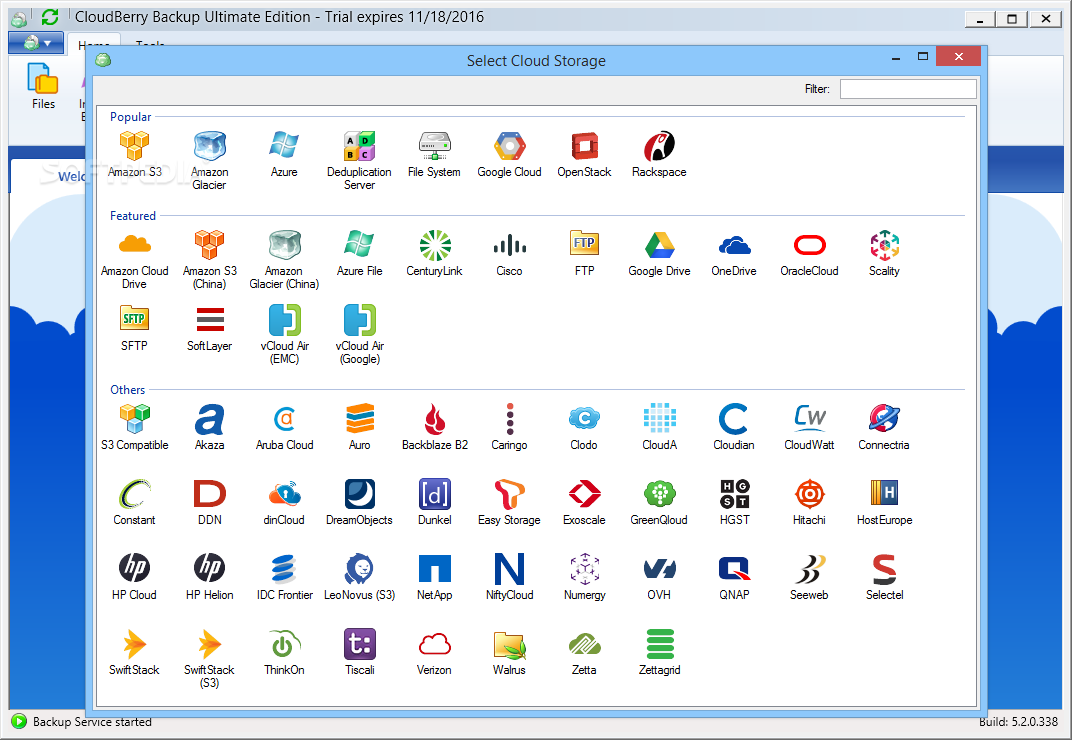The height and width of the screenshot is (740, 1072).
Task: Select Azure File storage
Action: (x=359, y=254)
